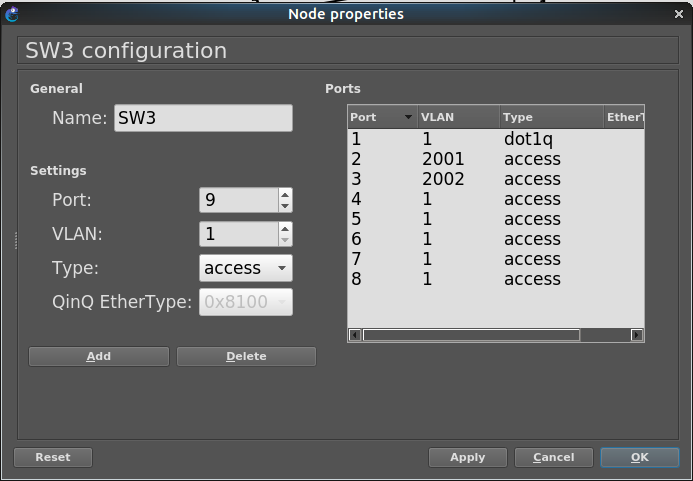
Task: Cancel the node properties dialog
Action: pos(553,457)
